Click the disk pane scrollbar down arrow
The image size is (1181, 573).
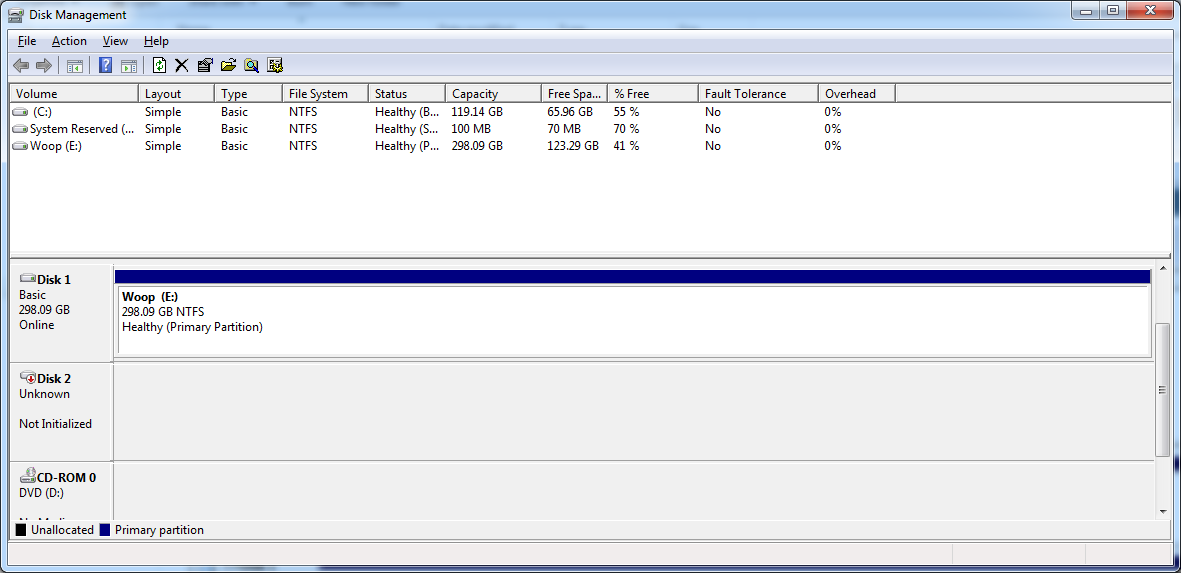click(1163, 511)
